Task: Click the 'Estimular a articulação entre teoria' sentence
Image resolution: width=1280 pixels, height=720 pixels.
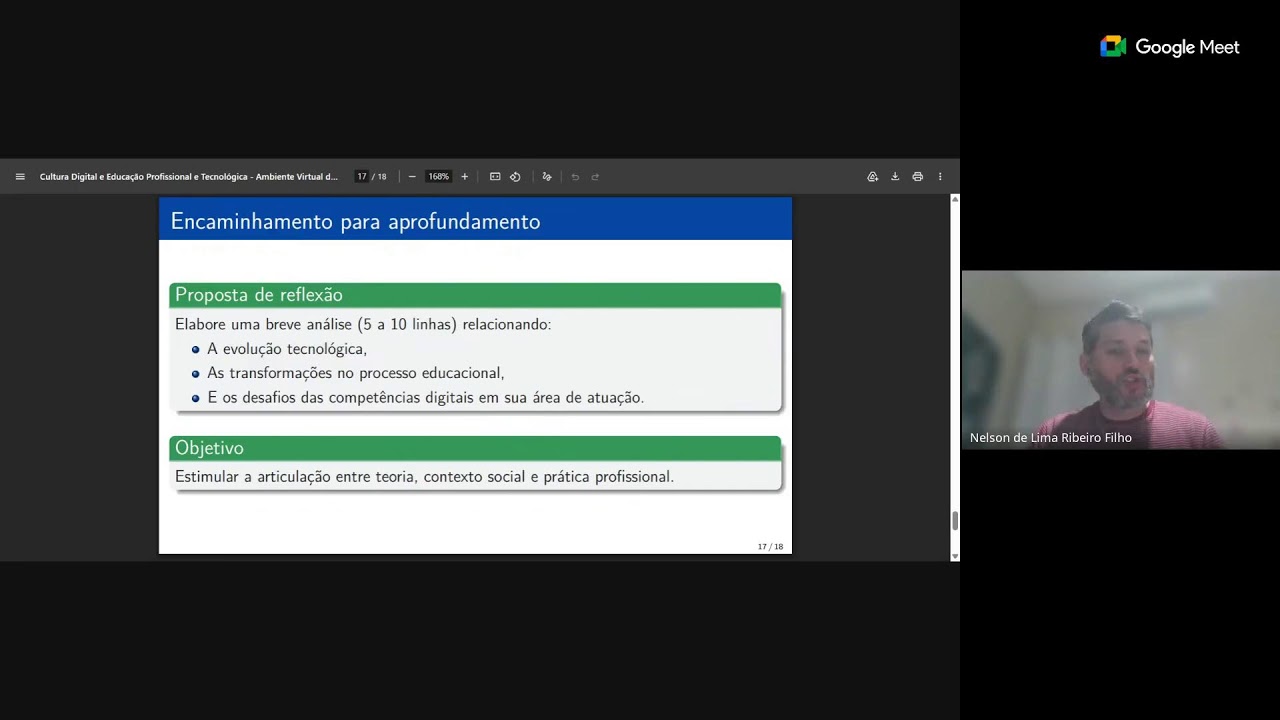Action: click(x=424, y=477)
